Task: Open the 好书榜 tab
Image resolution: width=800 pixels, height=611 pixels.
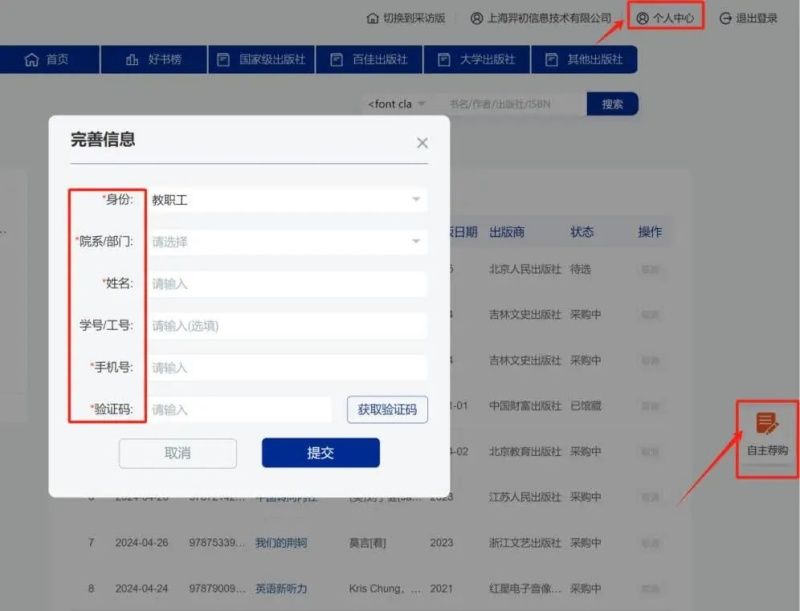Action: pyautogui.click(x=153, y=60)
